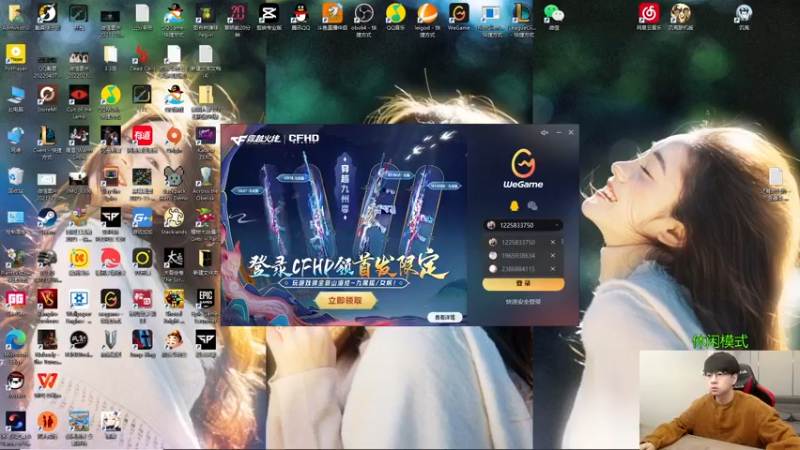Open the 网易云音乐 desktop shortcut
The image size is (800, 450).
click(x=648, y=17)
